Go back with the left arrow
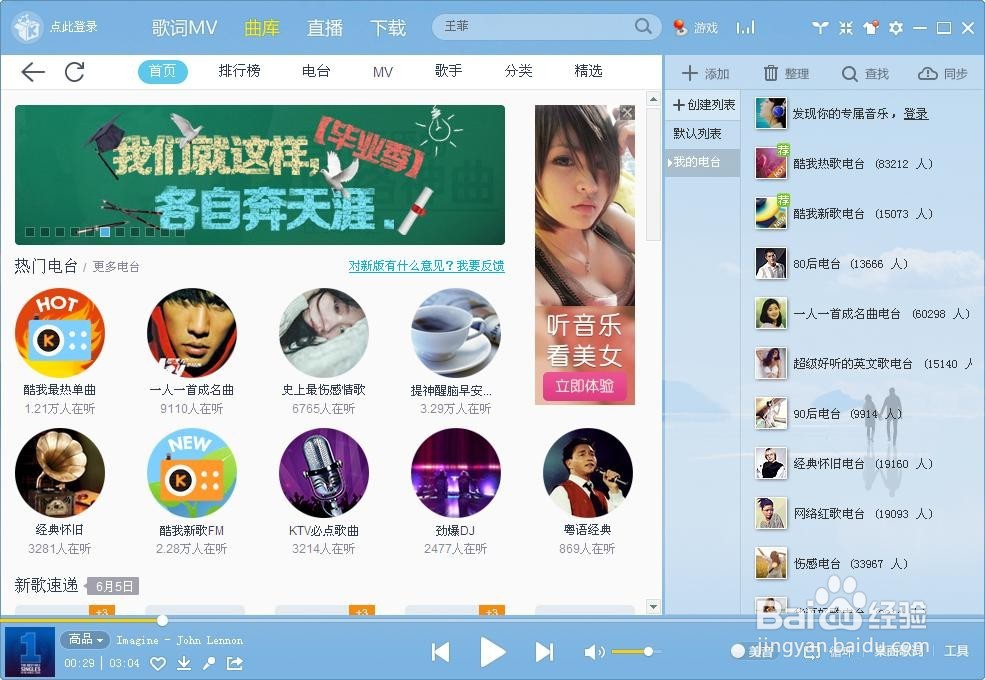This screenshot has height=680, width=985. [x=33, y=72]
